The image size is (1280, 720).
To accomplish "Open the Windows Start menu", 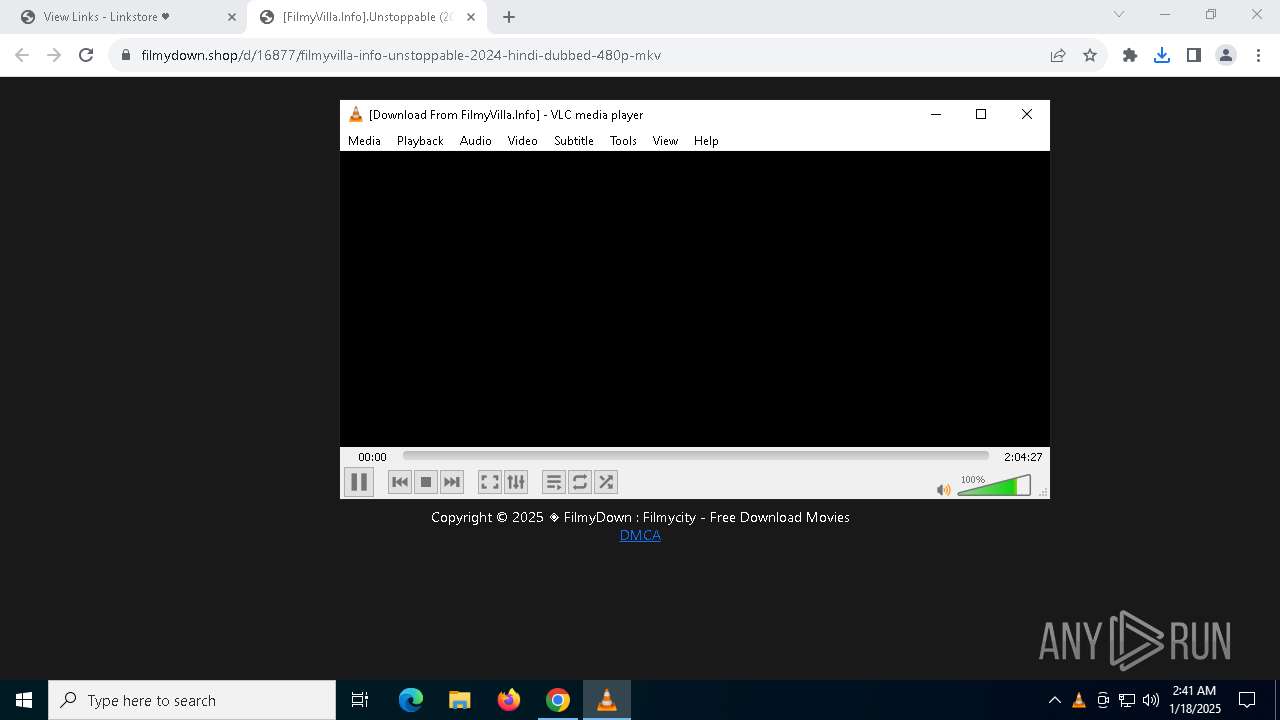I will tap(24, 700).
